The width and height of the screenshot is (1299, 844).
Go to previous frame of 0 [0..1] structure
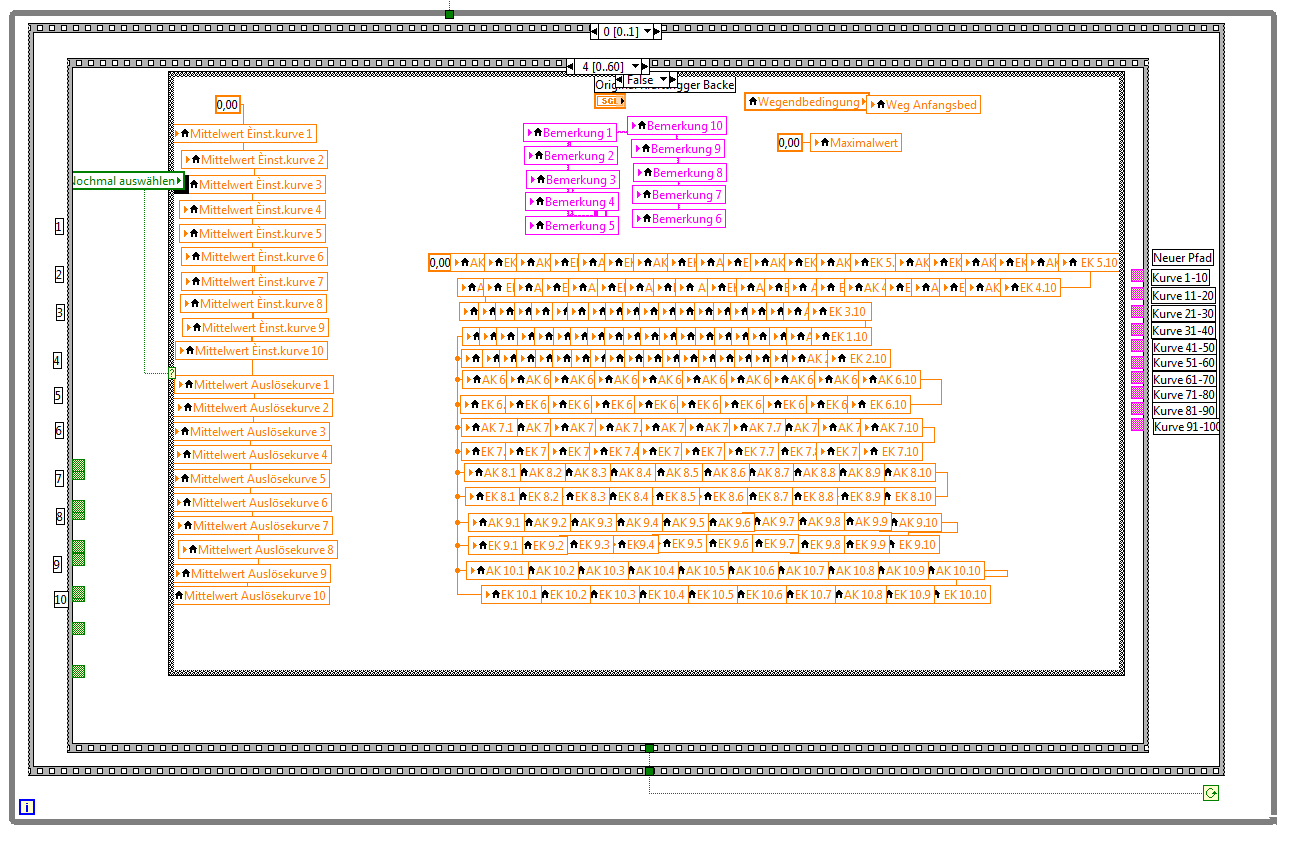click(595, 32)
